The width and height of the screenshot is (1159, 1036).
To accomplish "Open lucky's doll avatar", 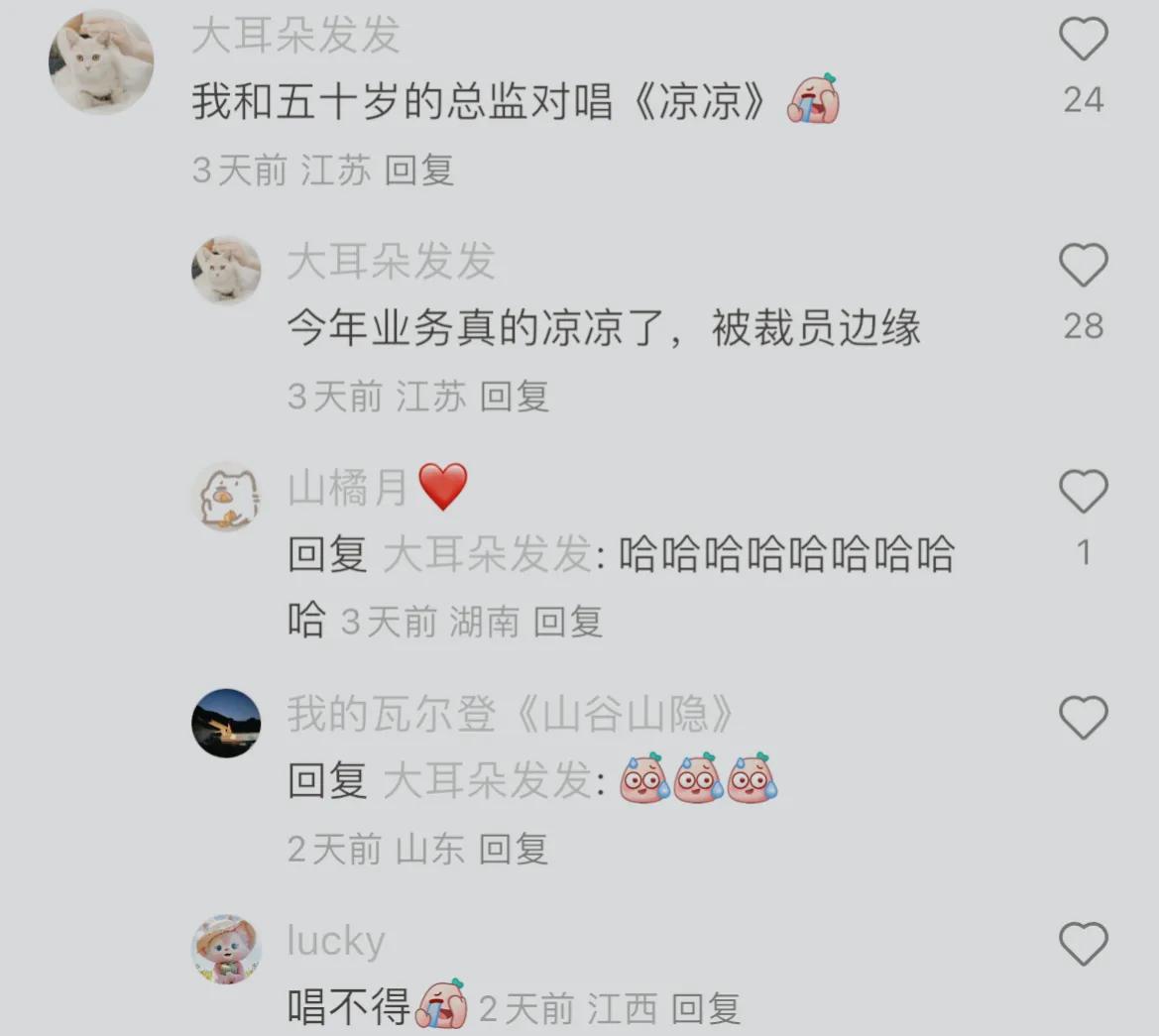I will tap(227, 950).
